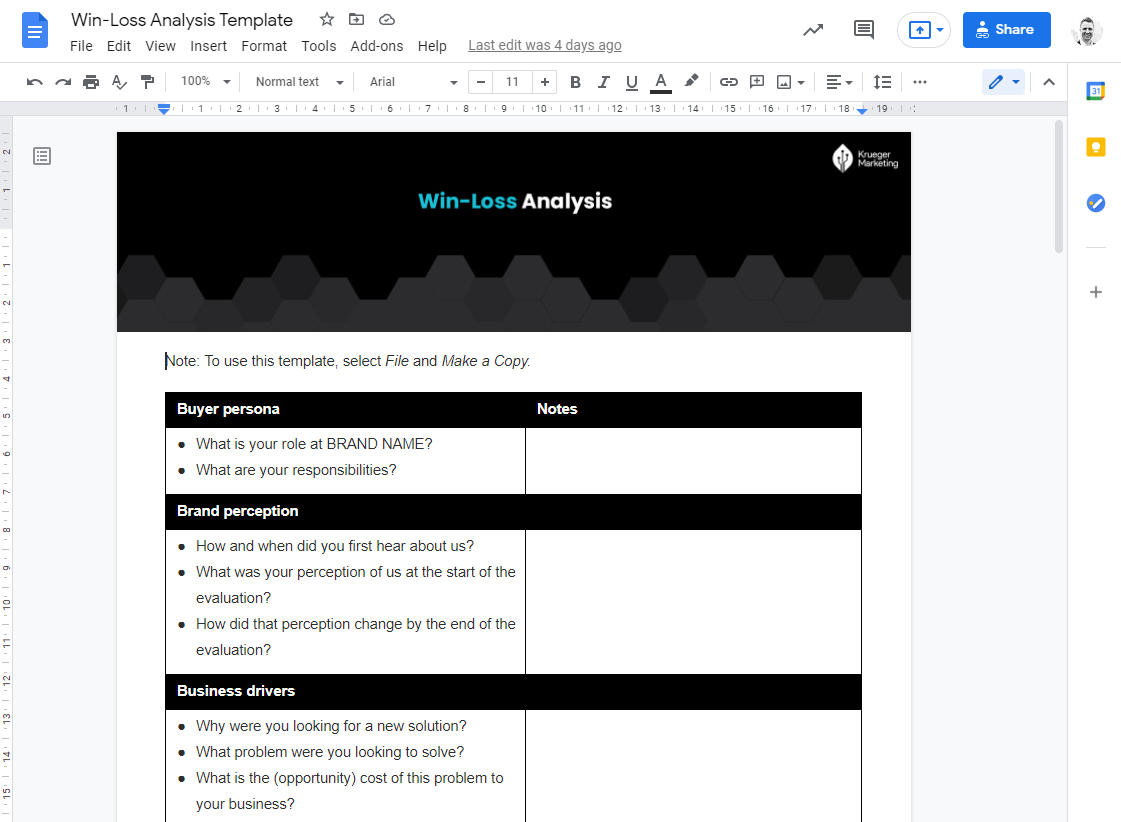
Task: Open the editing mode dropdown
Action: (1004, 82)
